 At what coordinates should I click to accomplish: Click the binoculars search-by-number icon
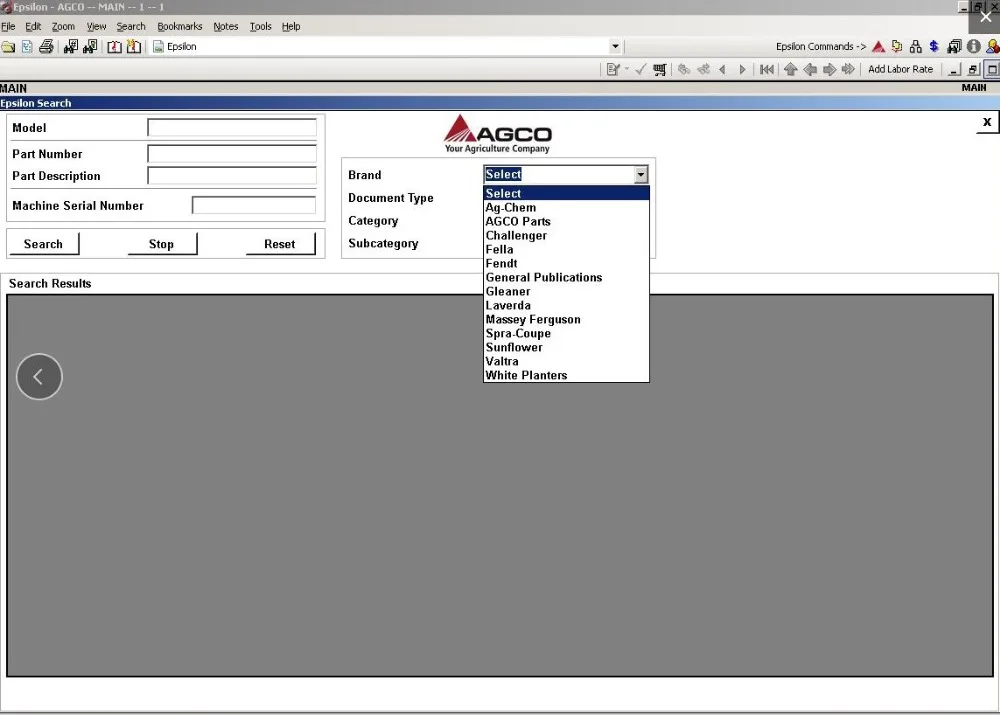(x=71, y=47)
